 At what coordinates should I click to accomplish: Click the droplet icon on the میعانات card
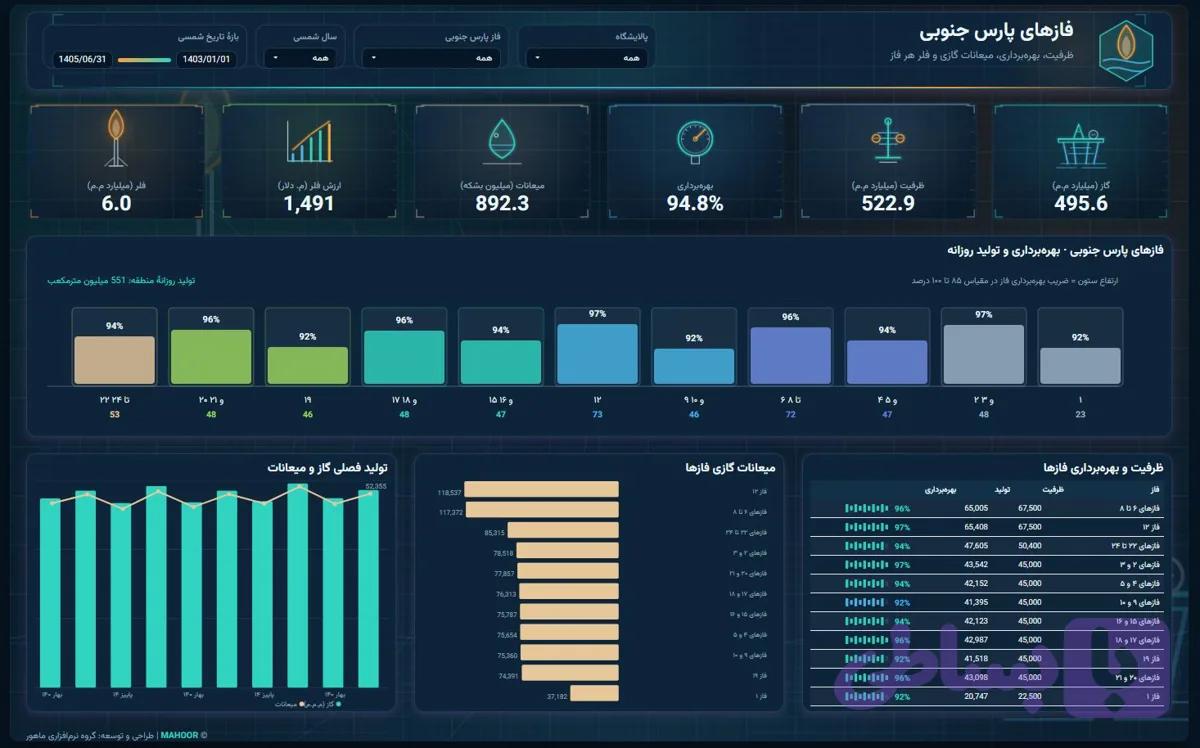coord(502,142)
